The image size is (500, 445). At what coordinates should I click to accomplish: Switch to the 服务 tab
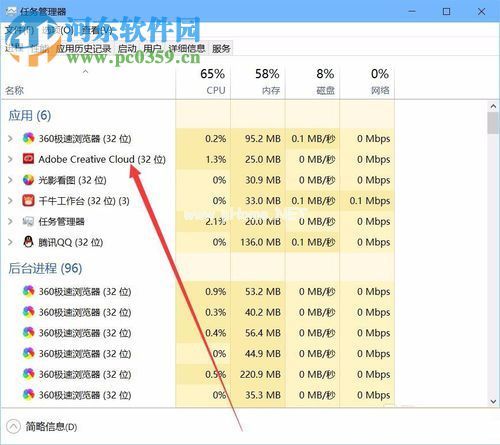coord(221,49)
